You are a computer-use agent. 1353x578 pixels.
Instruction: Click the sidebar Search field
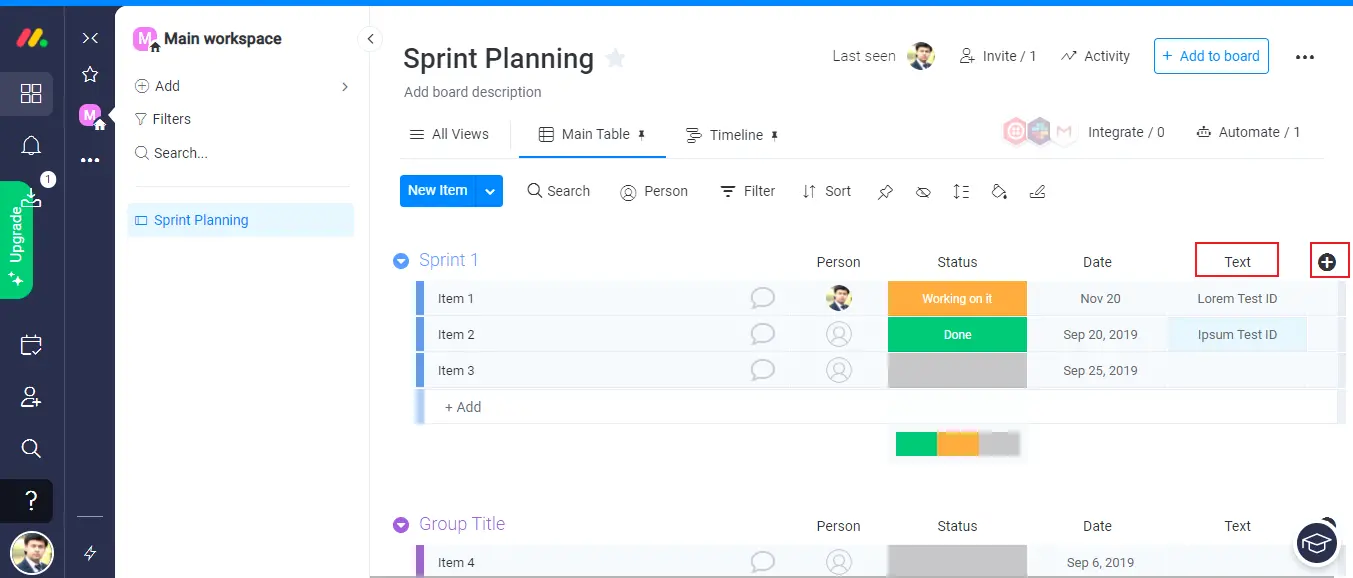pos(180,153)
